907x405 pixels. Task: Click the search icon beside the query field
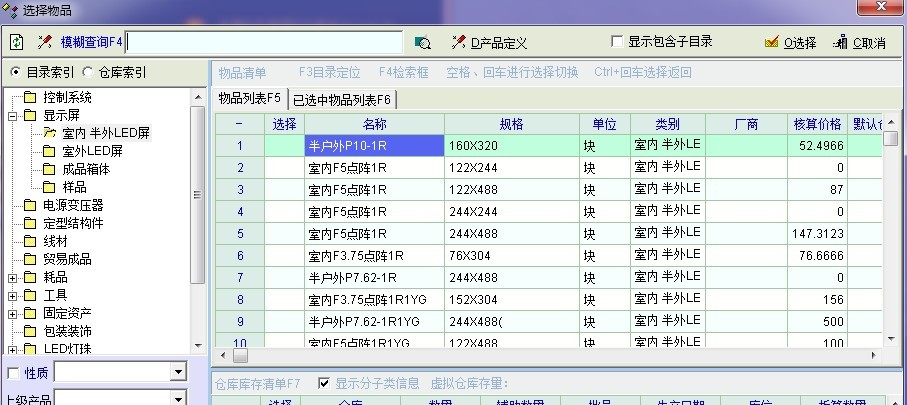pyautogui.click(x=422, y=43)
